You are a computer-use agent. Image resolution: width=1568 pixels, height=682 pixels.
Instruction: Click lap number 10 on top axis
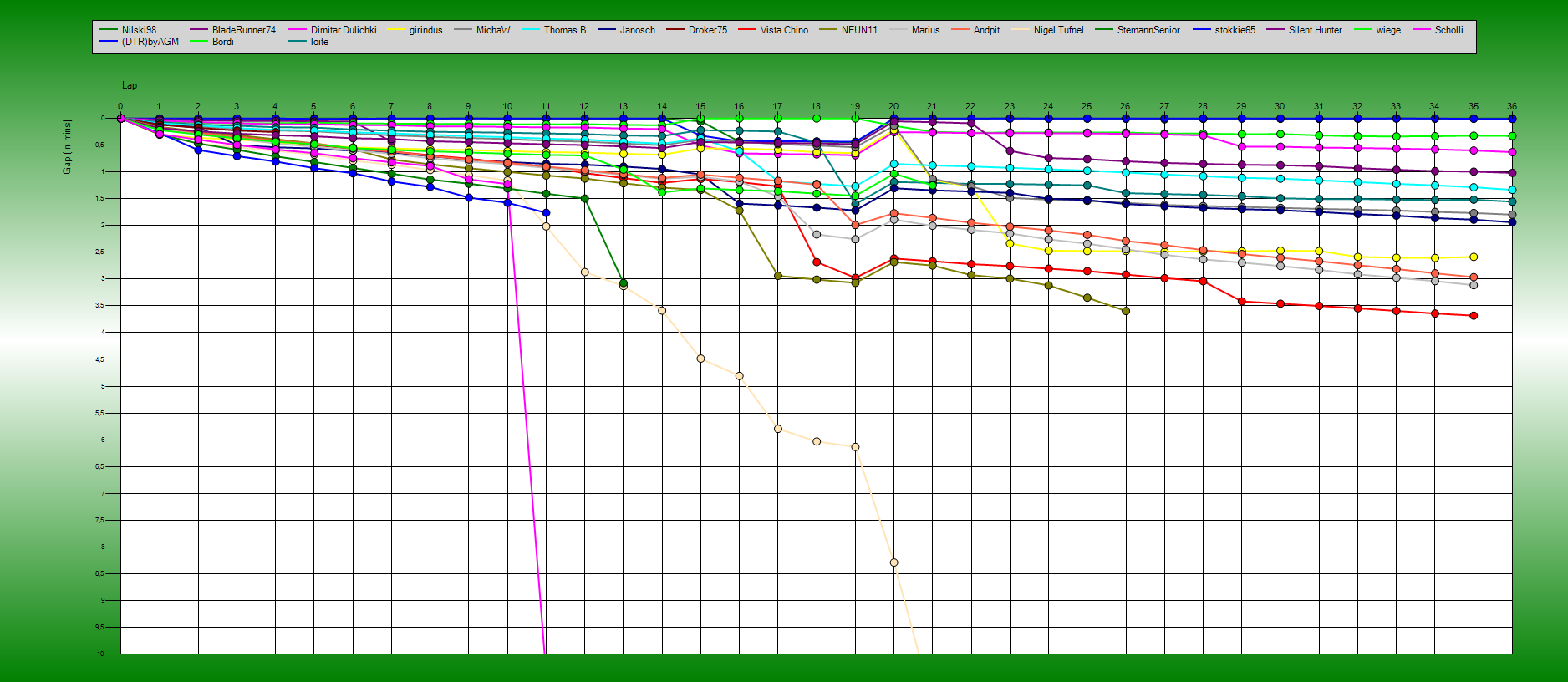507,107
